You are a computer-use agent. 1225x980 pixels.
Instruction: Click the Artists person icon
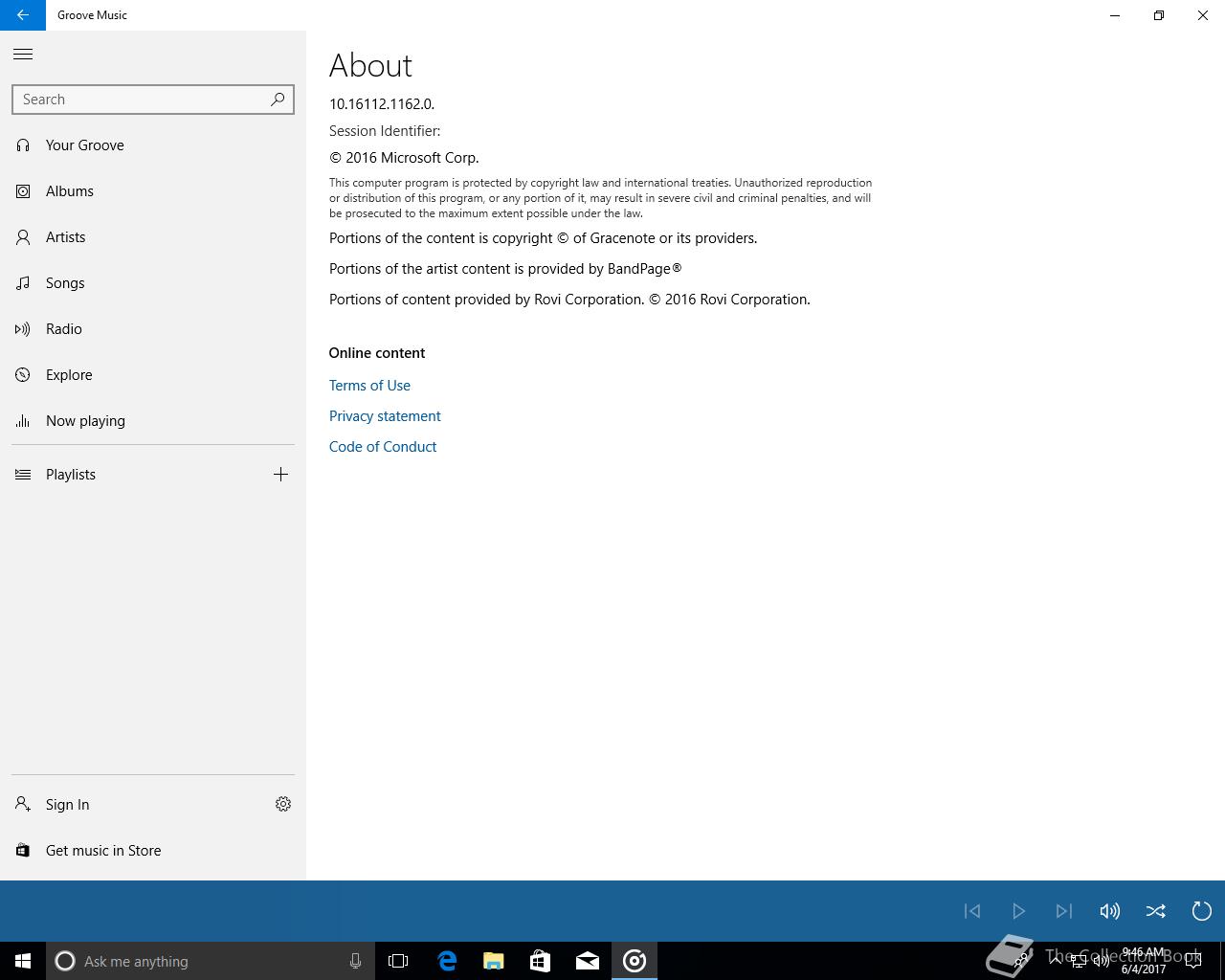(23, 237)
